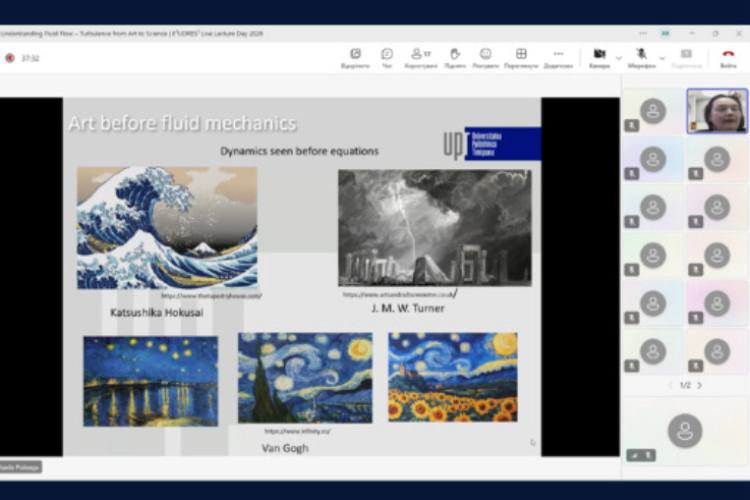Click the red recording indicator
The width and height of the screenshot is (750, 500).
[10, 58]
